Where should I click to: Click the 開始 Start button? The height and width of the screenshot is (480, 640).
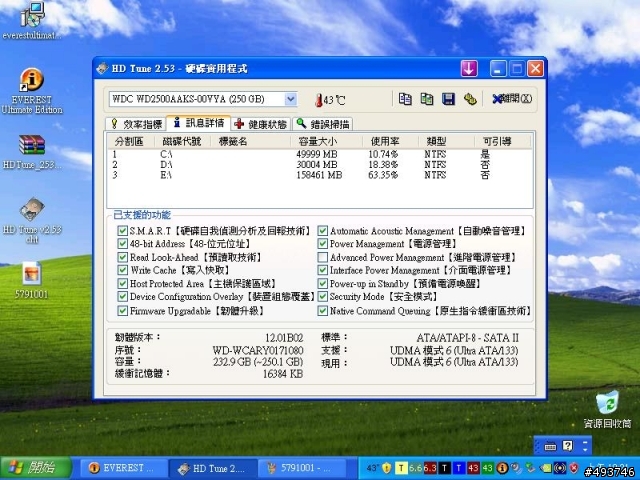[x=36, y=468]
